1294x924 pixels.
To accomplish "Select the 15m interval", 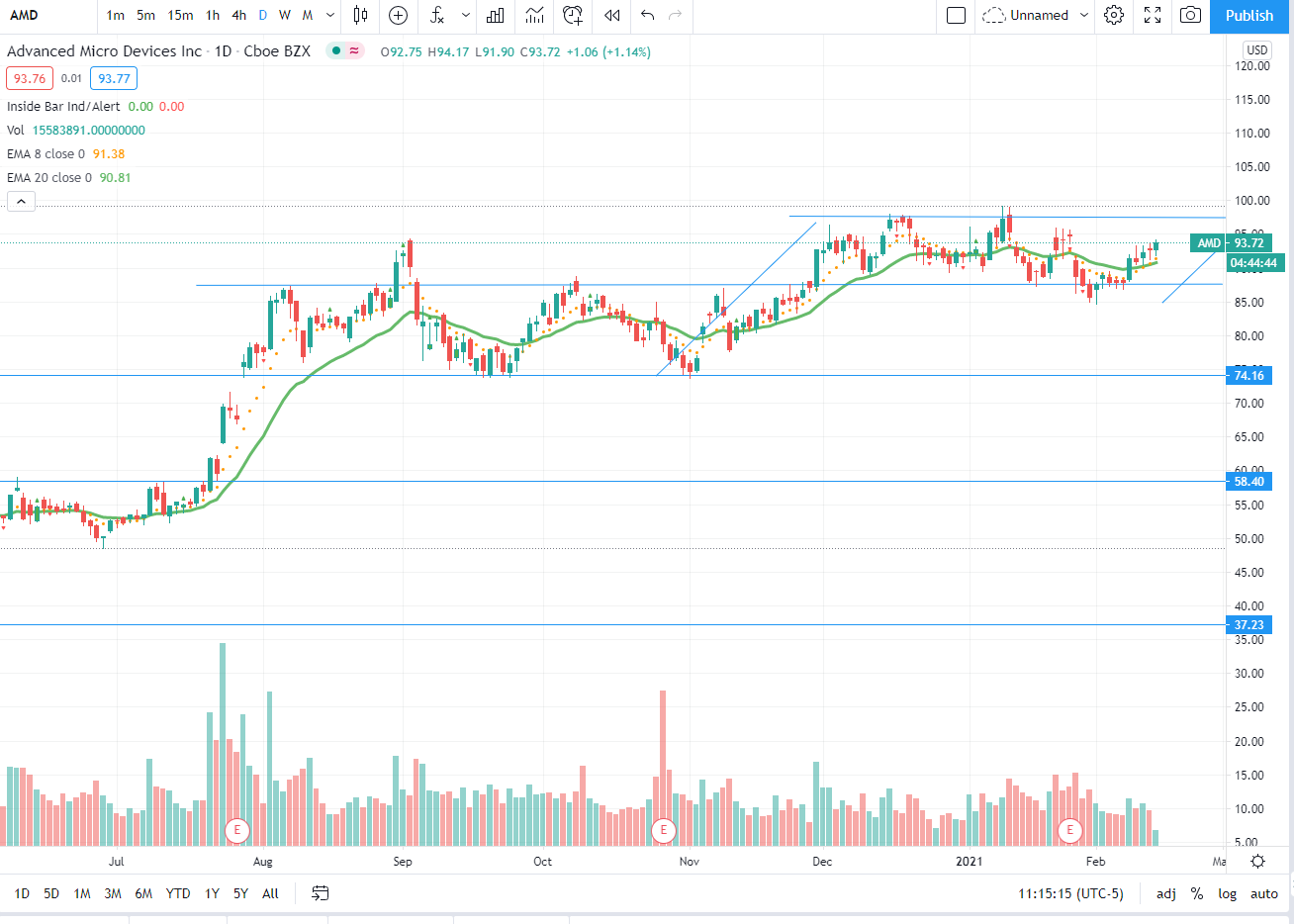I will (180, 15).
